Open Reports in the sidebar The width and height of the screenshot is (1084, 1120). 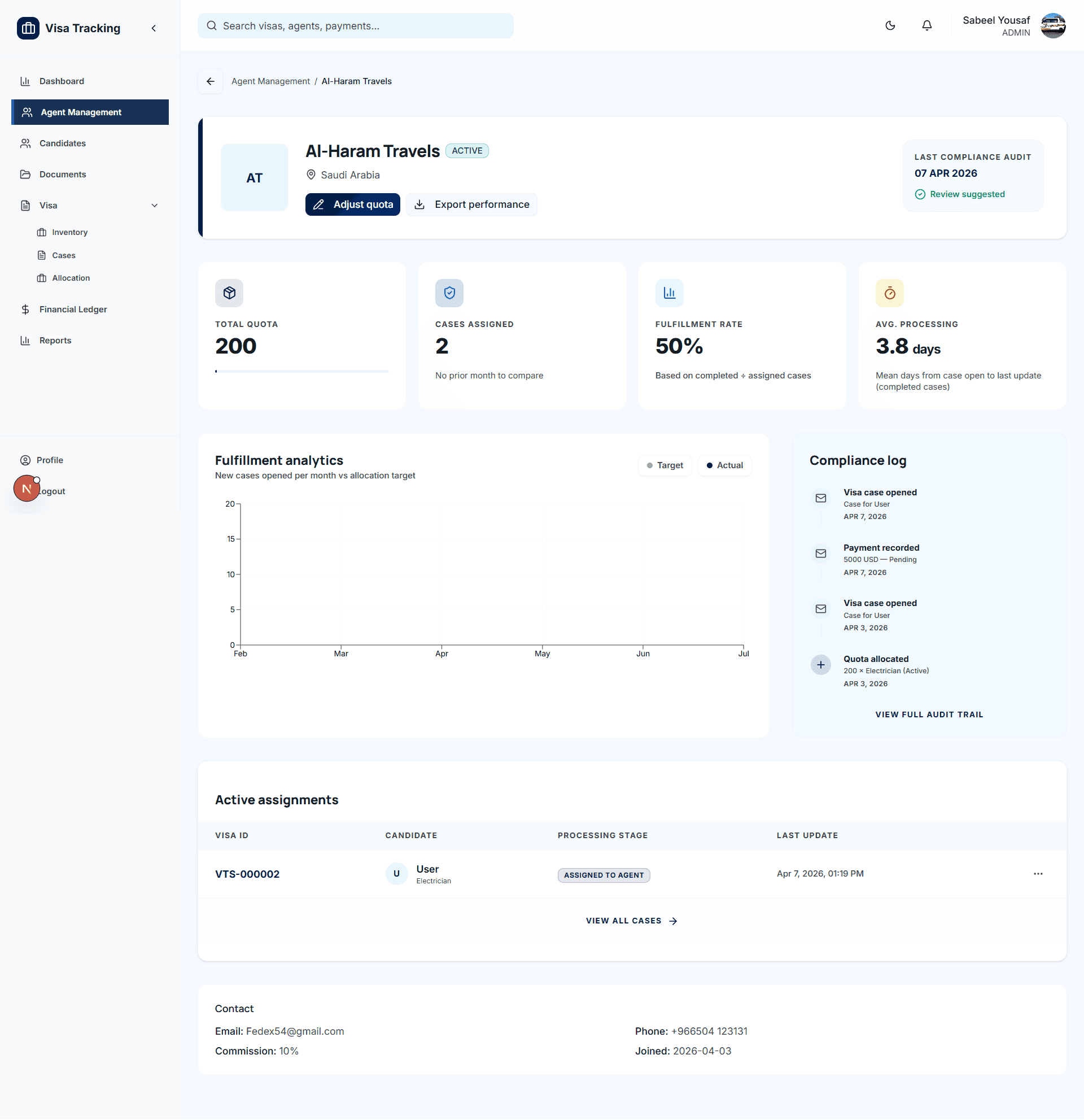click(x=90, y=340)
